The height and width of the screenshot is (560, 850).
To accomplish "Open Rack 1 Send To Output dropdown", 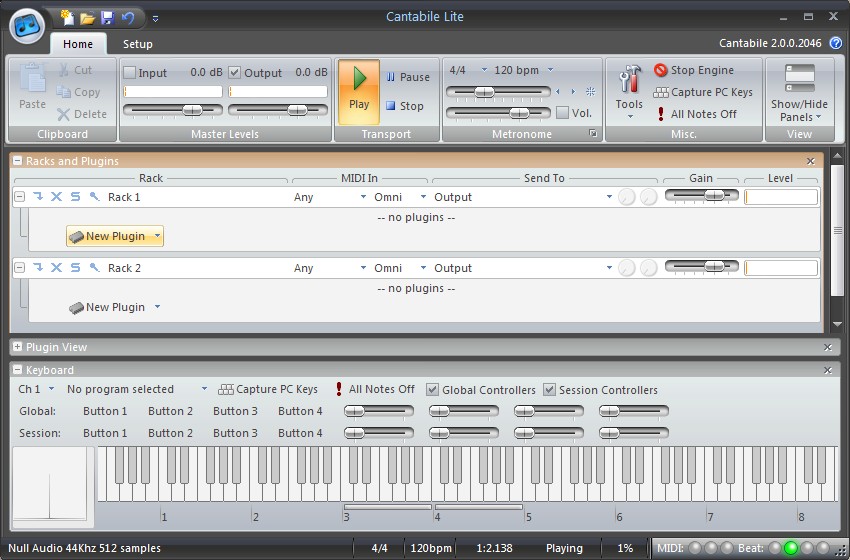I will tap(523, 197).
